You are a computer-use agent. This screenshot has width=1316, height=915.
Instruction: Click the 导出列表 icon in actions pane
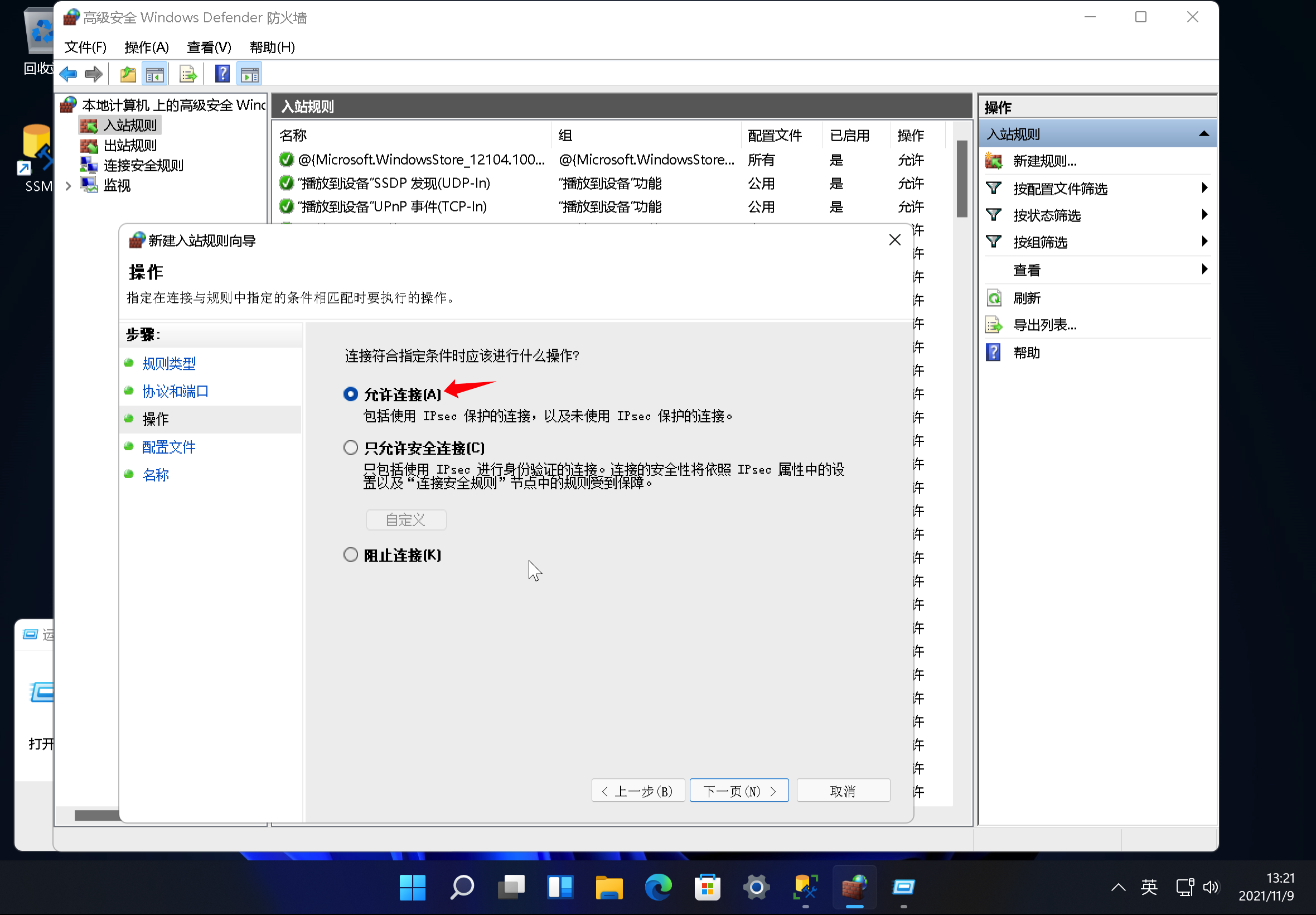coord(994,325)
